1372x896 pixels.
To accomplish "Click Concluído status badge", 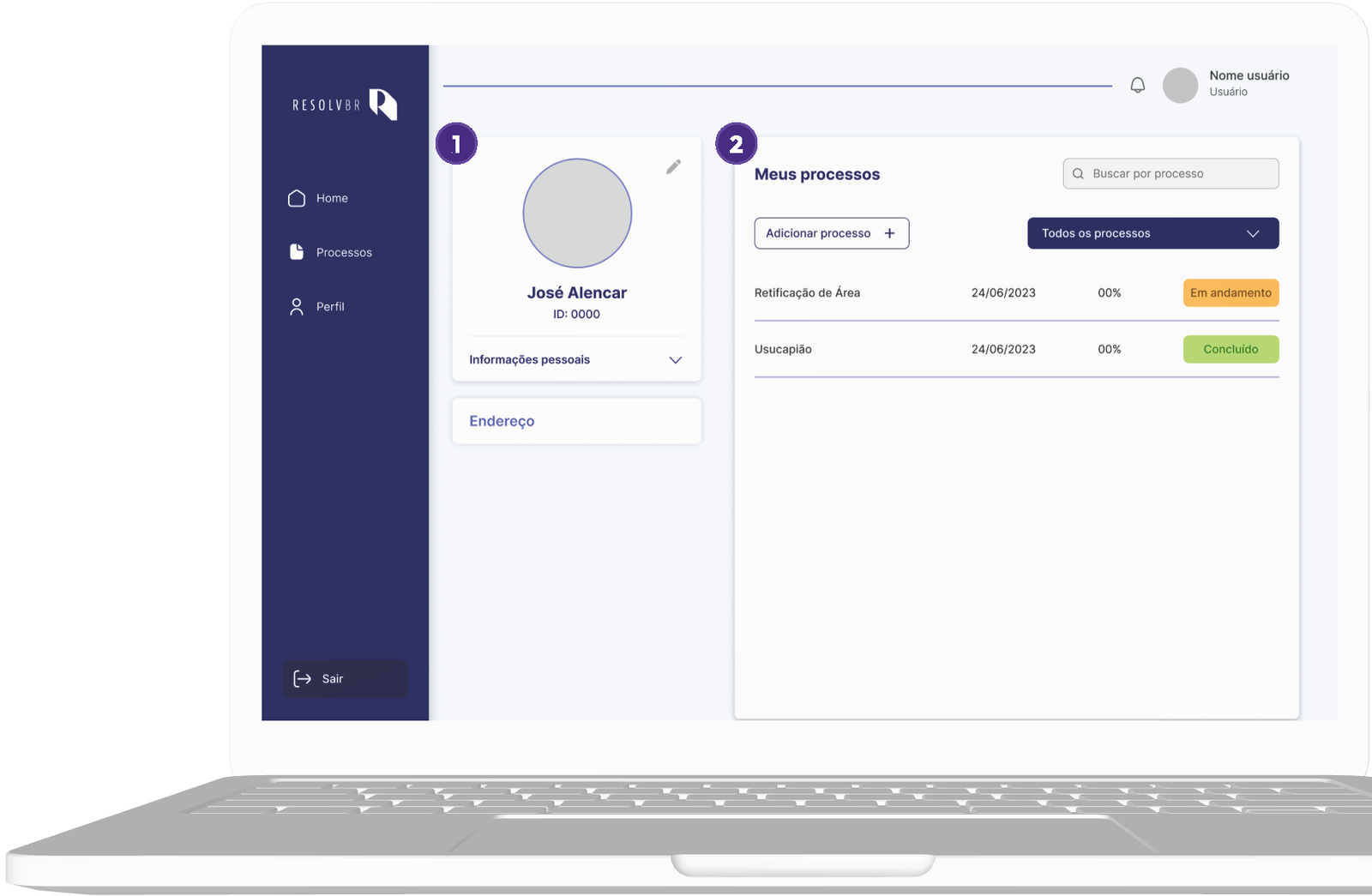I will (x=1231, y=349).
